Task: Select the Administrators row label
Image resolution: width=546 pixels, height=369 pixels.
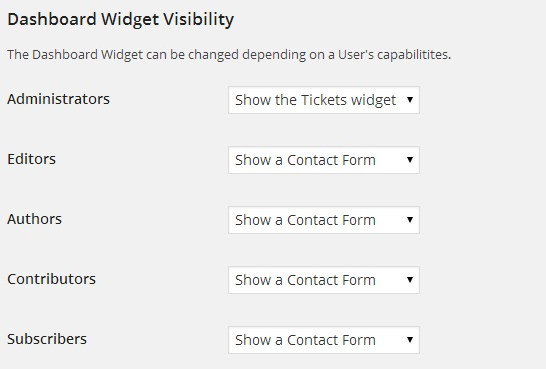Action: (58, 99)
